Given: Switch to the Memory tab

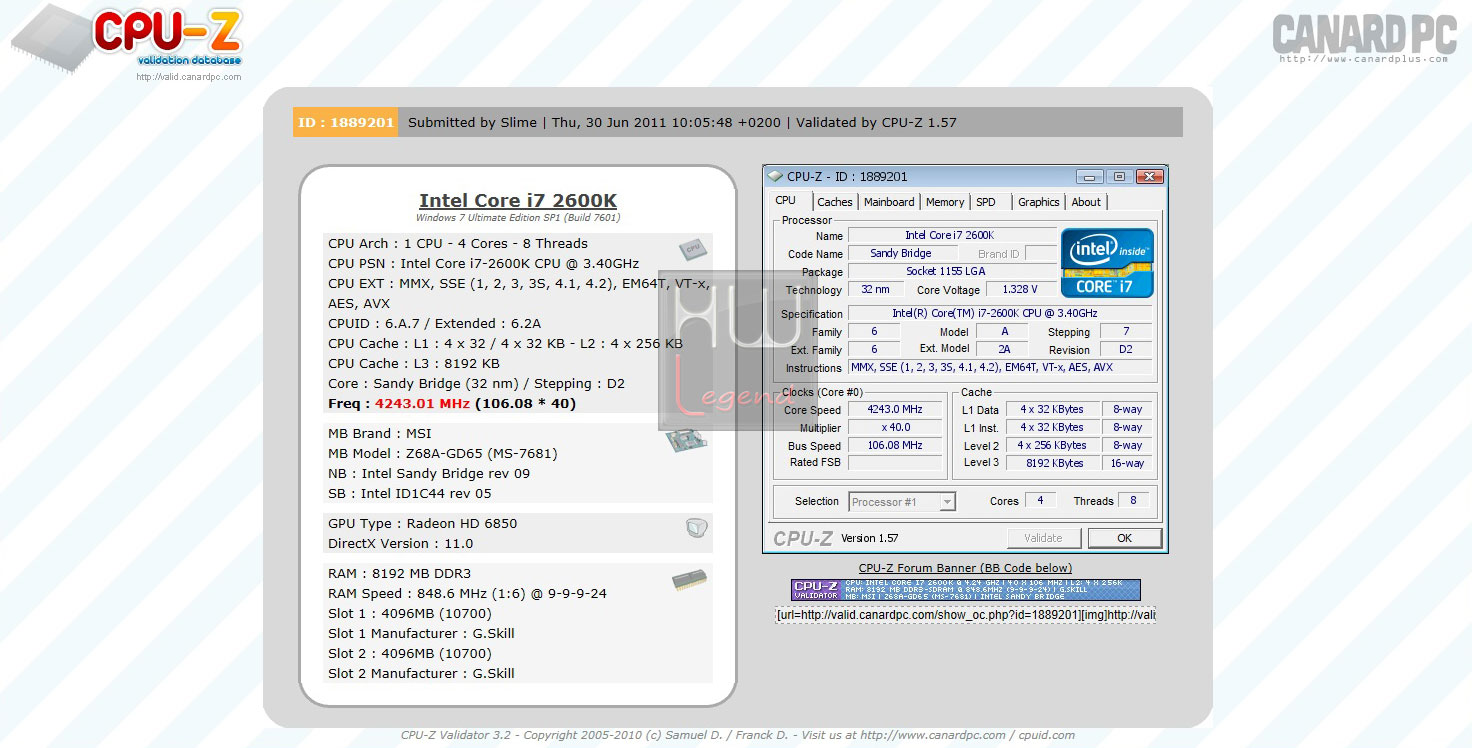Looking at the screenshot, I should (x=945, y=202).
